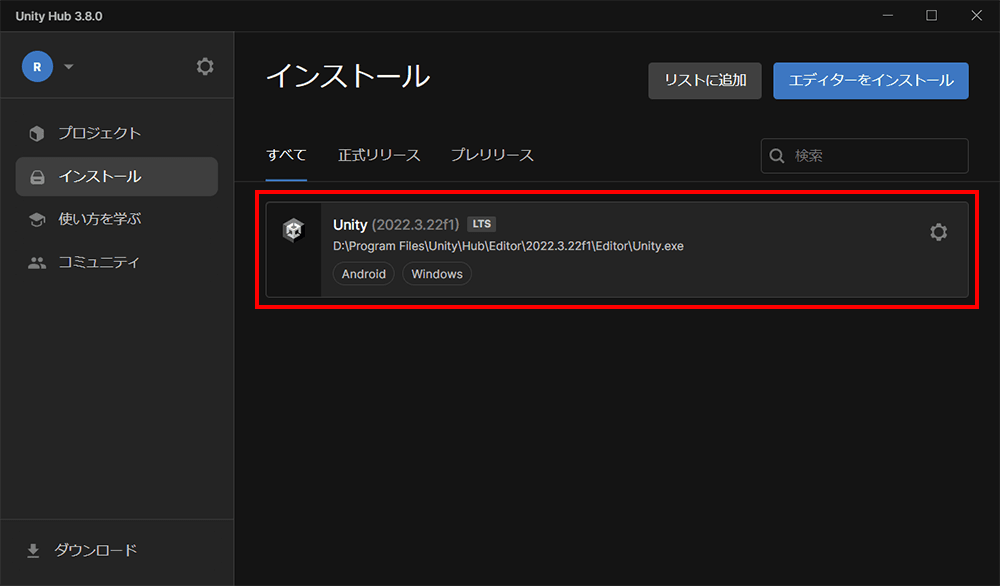The height and width of the screenshot is (586, 1000).
Task: Click the Unity Hub 3.8.0 window title
Action: click(59, 16)
